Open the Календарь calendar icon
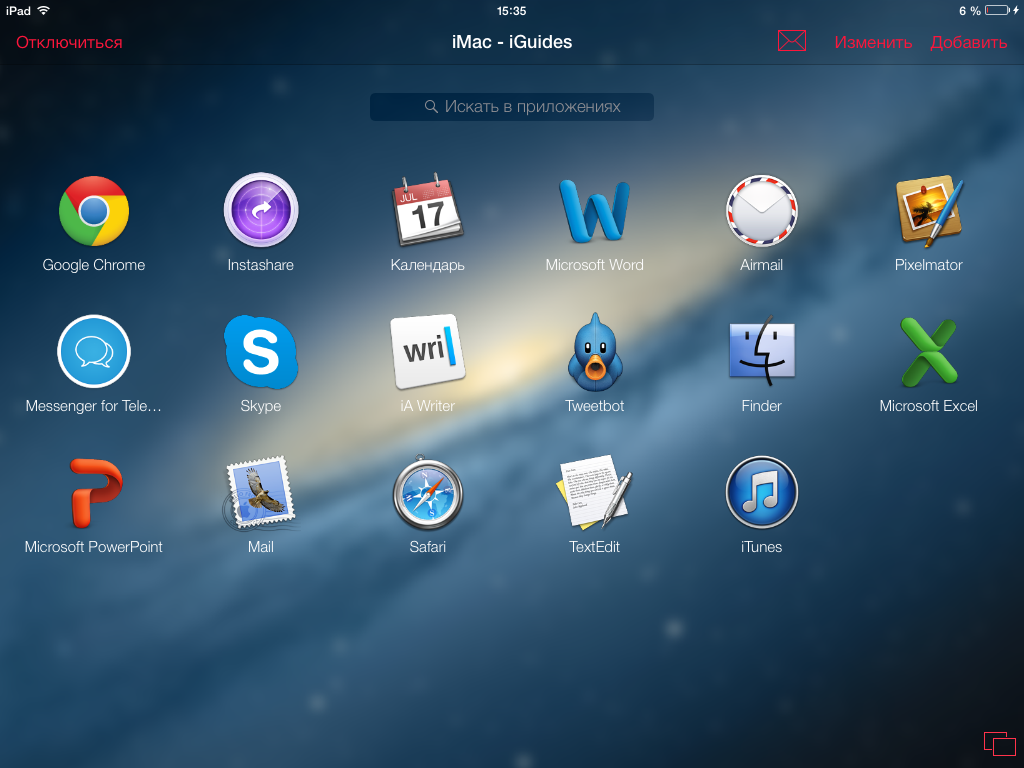The image size is (1024, 768). pos(427,209)
